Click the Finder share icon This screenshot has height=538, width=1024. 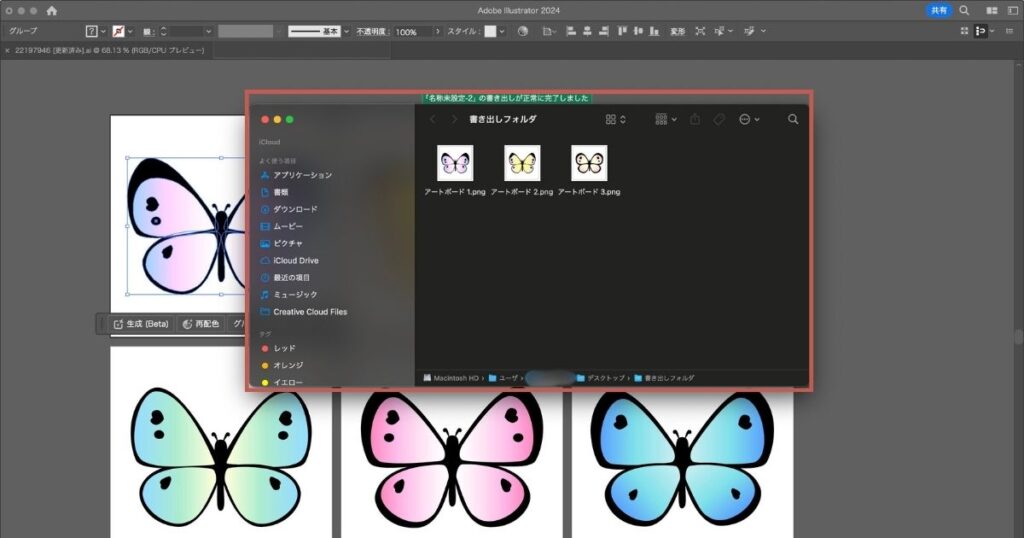click(x=695, y=119)
